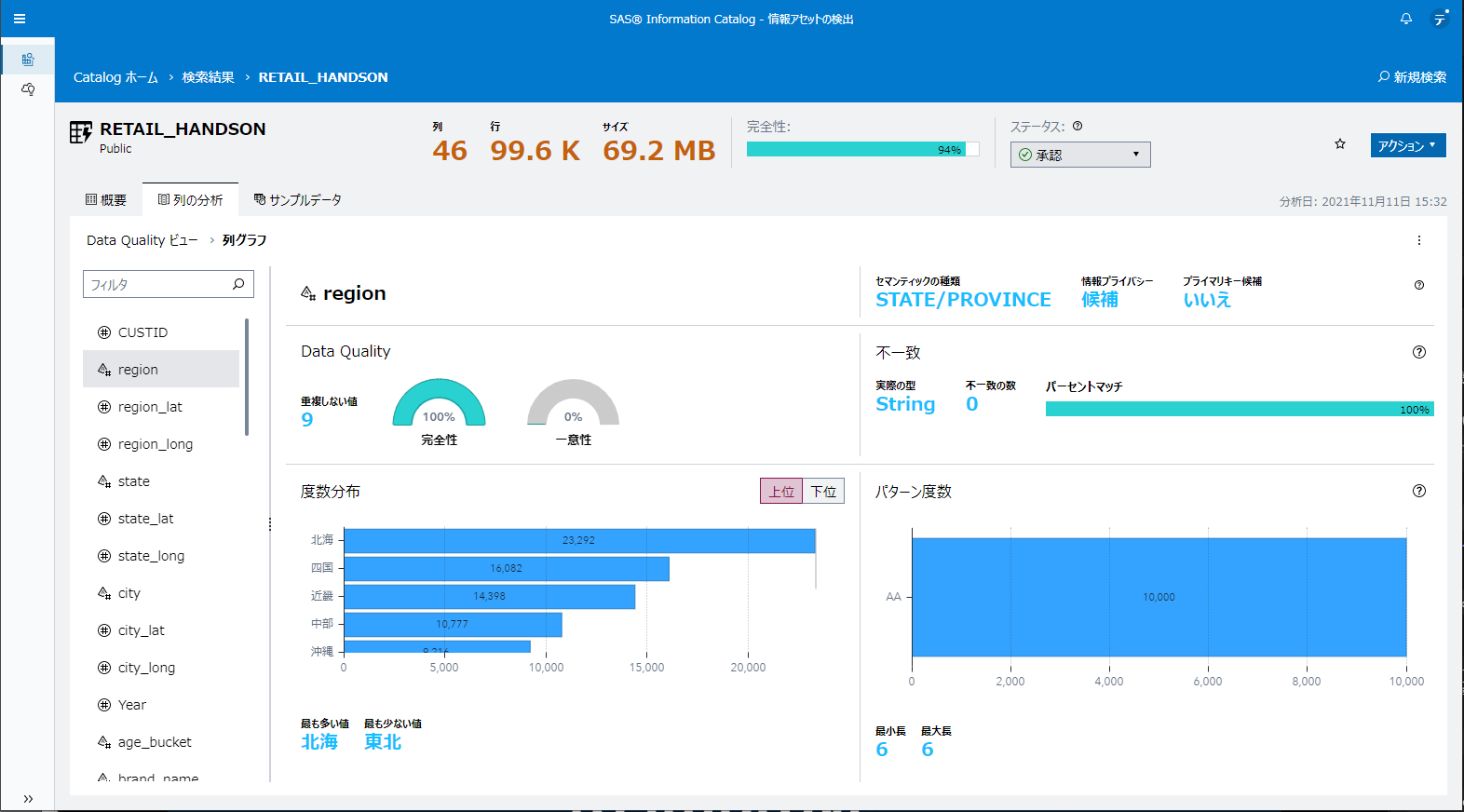Viewport: 1464px width, 812px height.
Task: Show bottom values with 下位 toggle
Action: [823, 491]
